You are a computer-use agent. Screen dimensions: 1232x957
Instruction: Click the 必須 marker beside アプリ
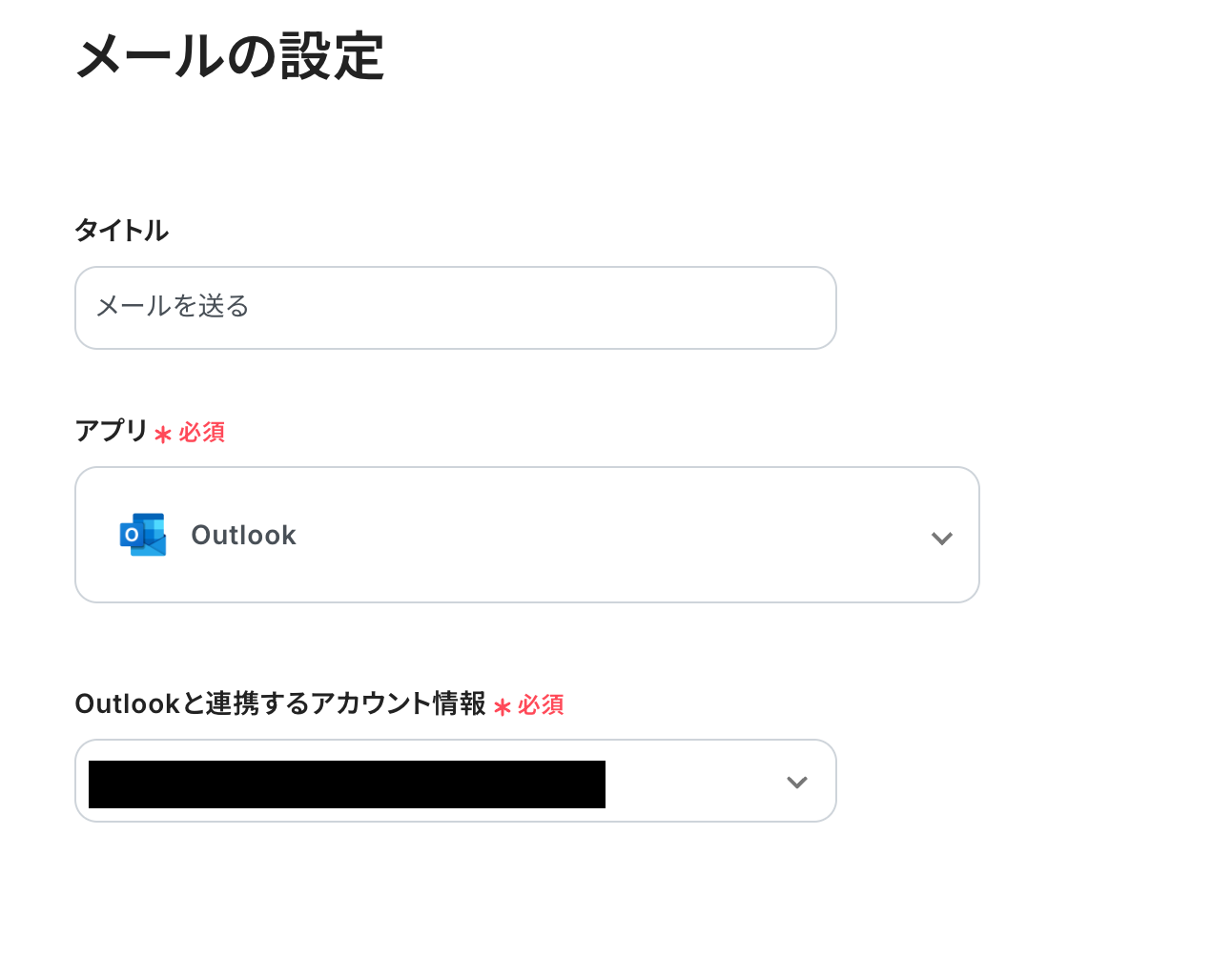(x=202, y=433)
